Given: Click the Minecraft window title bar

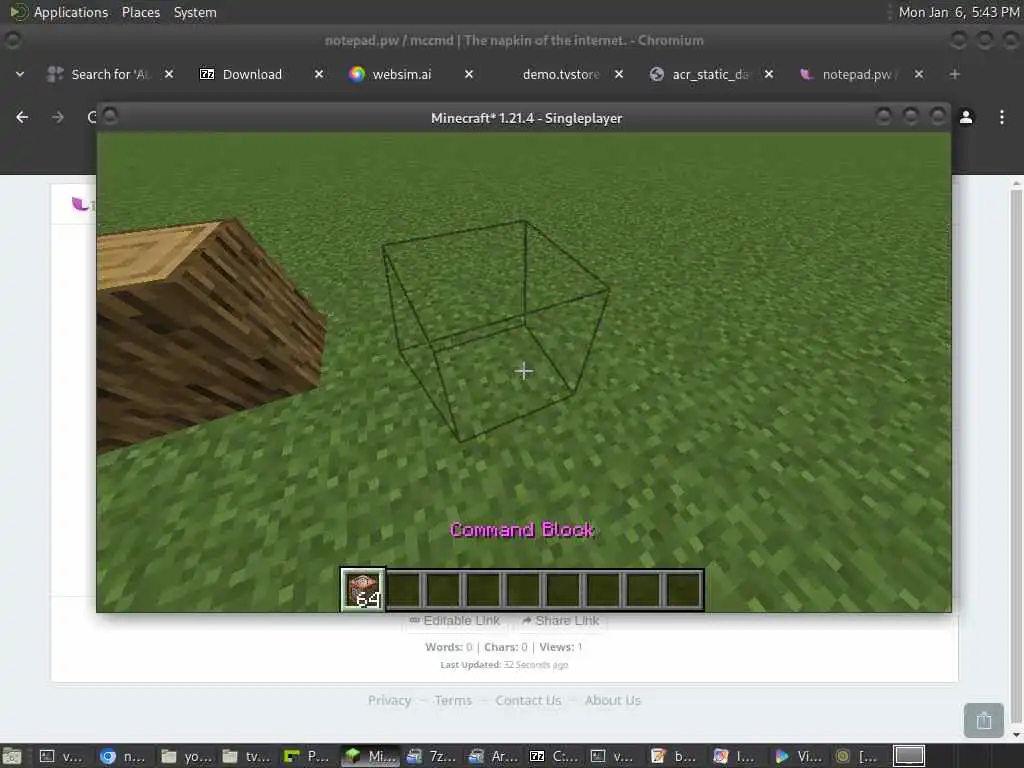Looking at the screenshot, I should coord(526,118).
